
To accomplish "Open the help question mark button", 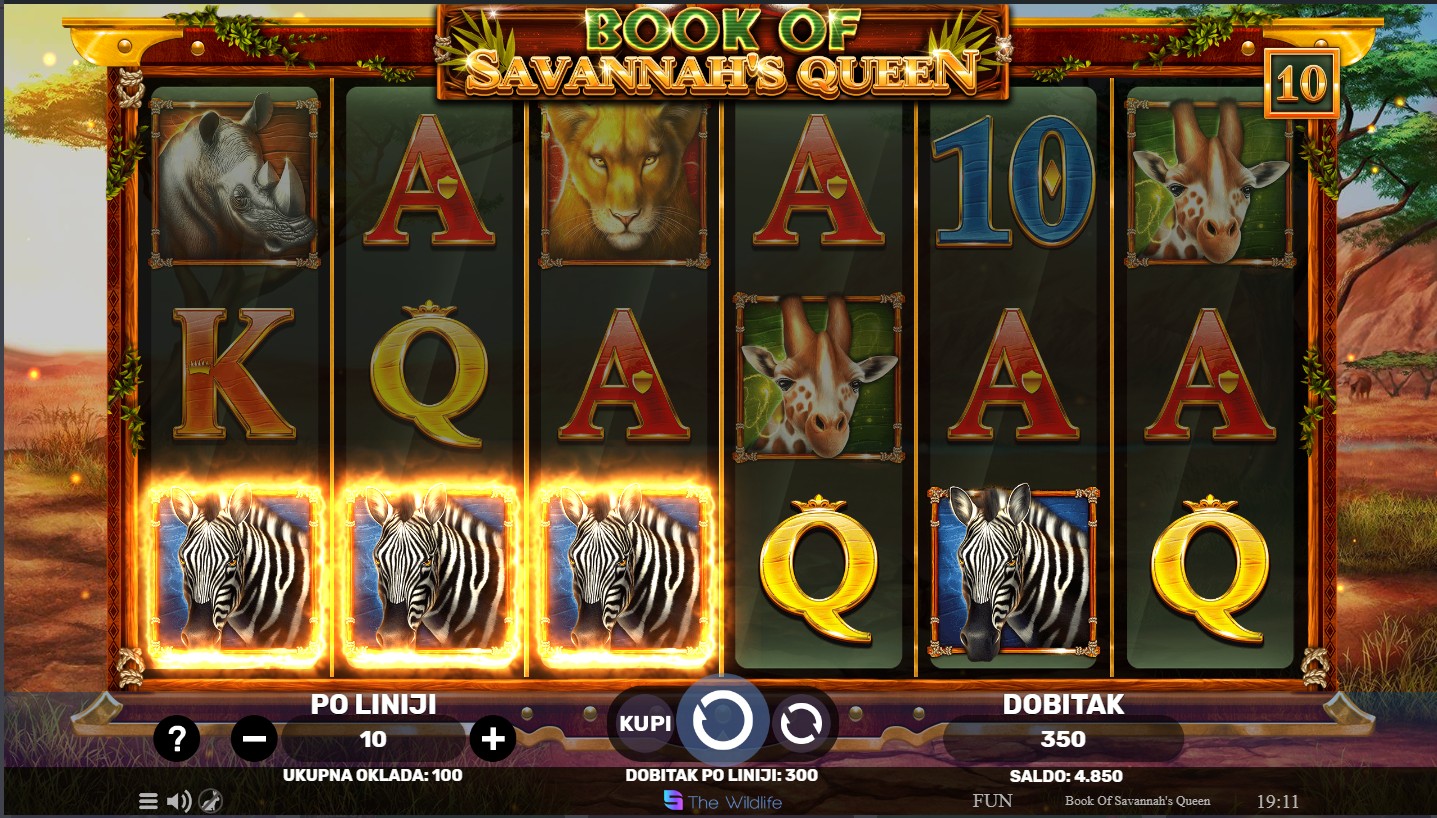I will pos(177,740).
